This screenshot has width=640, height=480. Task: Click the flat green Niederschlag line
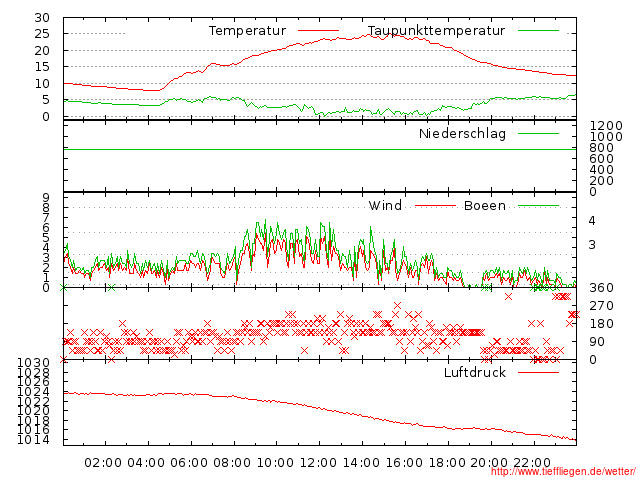[320, 150]
